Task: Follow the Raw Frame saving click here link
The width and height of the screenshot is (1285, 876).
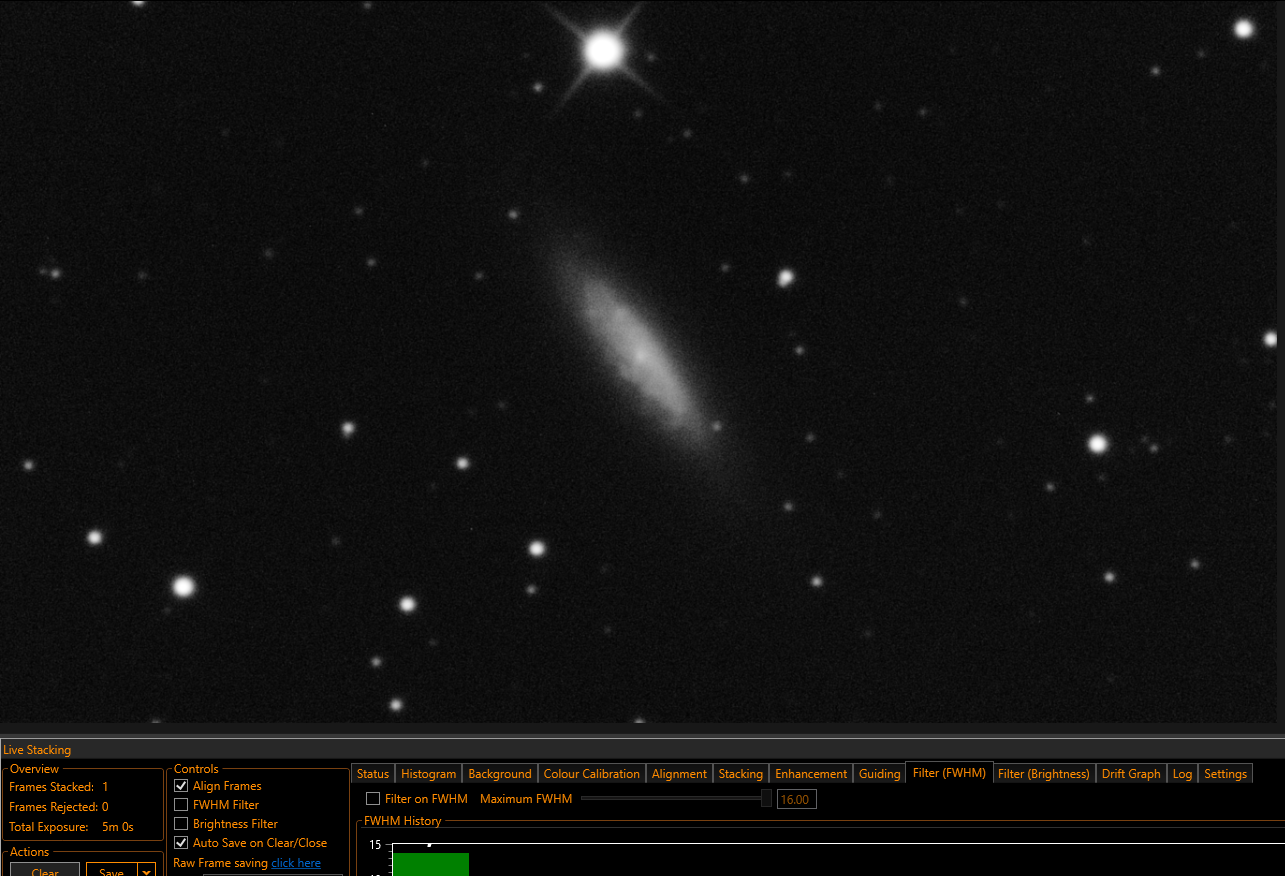Action: 296,863
